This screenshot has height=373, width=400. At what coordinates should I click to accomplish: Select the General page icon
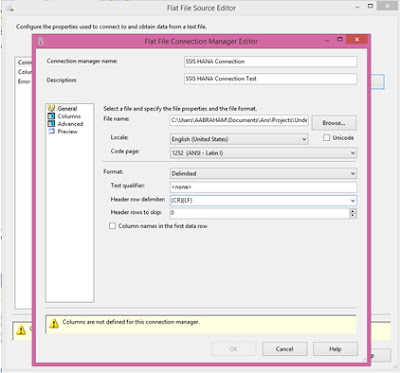click(51, 108)
